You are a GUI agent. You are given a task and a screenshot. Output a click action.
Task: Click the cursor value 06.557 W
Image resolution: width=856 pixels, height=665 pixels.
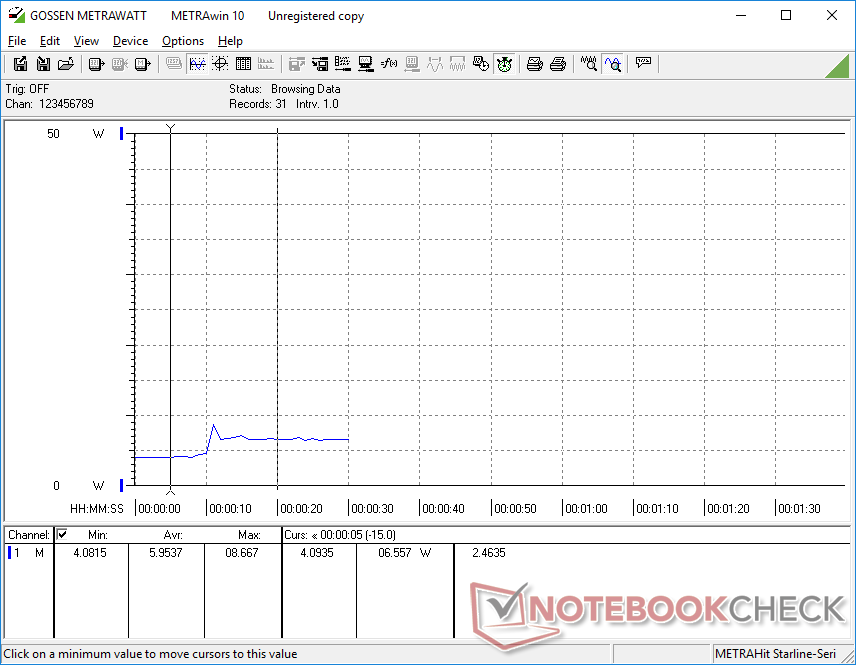[x=405, y=553]
